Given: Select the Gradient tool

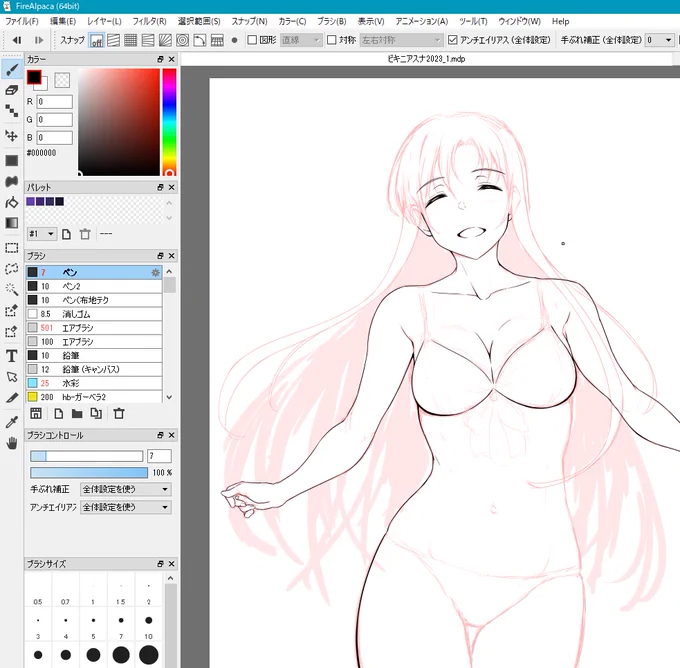Looking at the screenshot, I should point(12,223).
